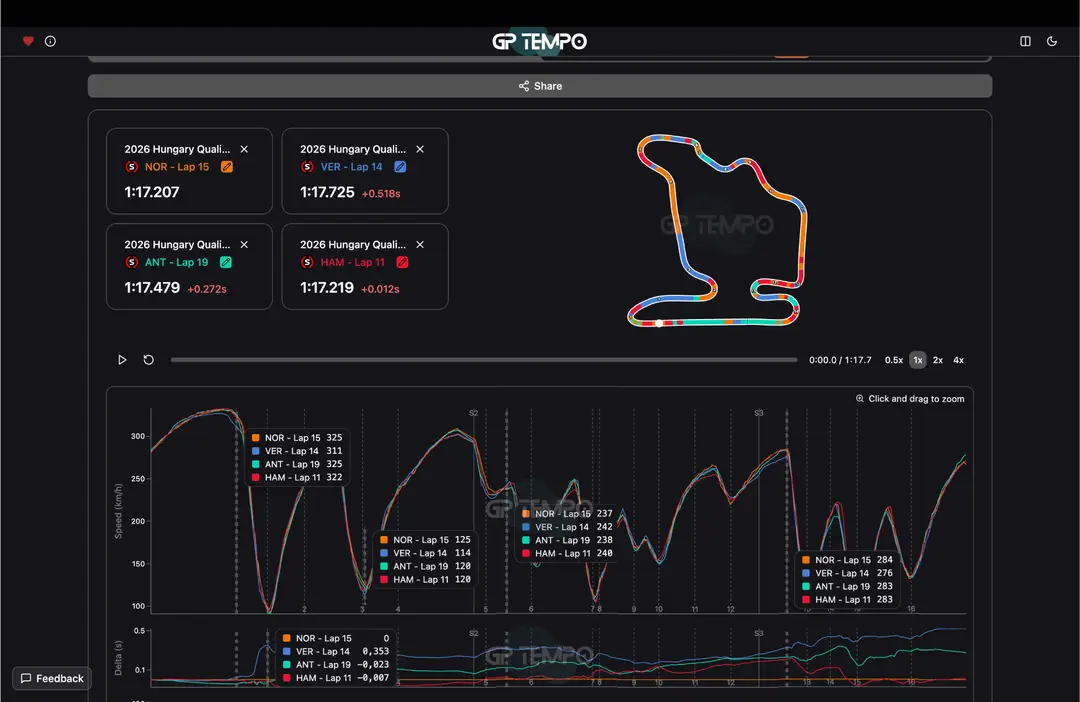Select VER - Lap 14 card label
Image resolution: width=1080 pixels, height=702 pixels.
tap(351, 167)
